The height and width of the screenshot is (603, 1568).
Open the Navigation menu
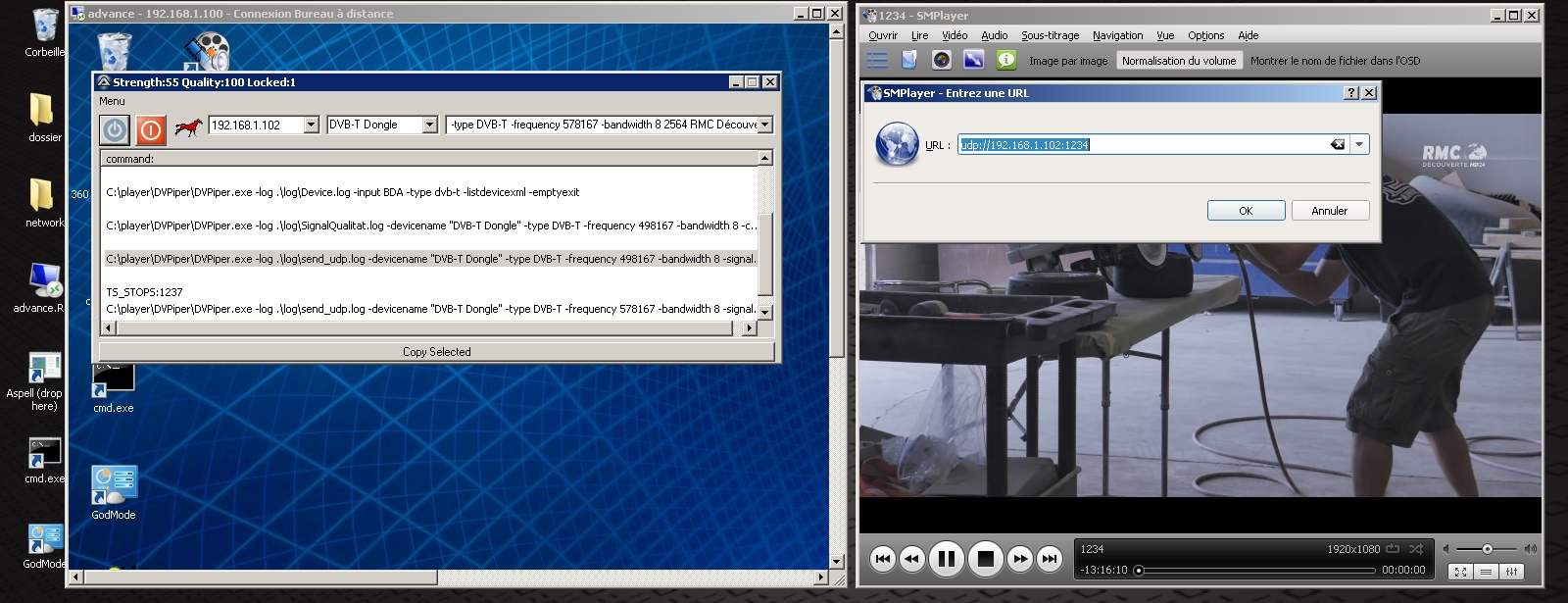[1117, 35]
